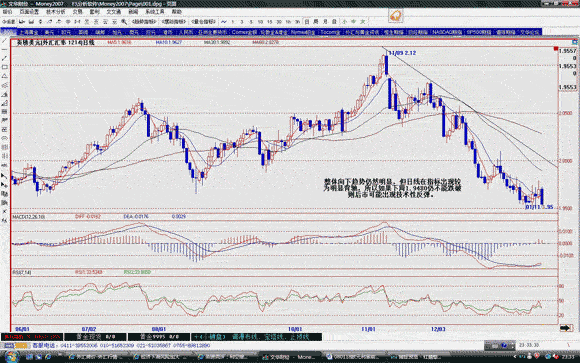Click the 06/01 date axis marker
Viewport: 580px width, 363px height.
pyautogui.click(x=22, y=329)
